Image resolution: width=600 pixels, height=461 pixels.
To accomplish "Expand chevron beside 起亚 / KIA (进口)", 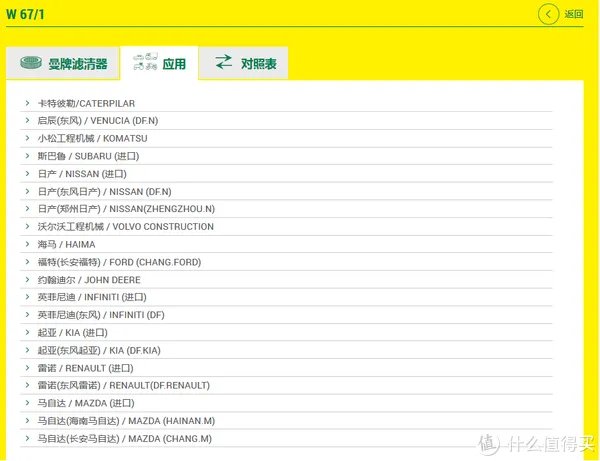I will click(x=27, y=332).
